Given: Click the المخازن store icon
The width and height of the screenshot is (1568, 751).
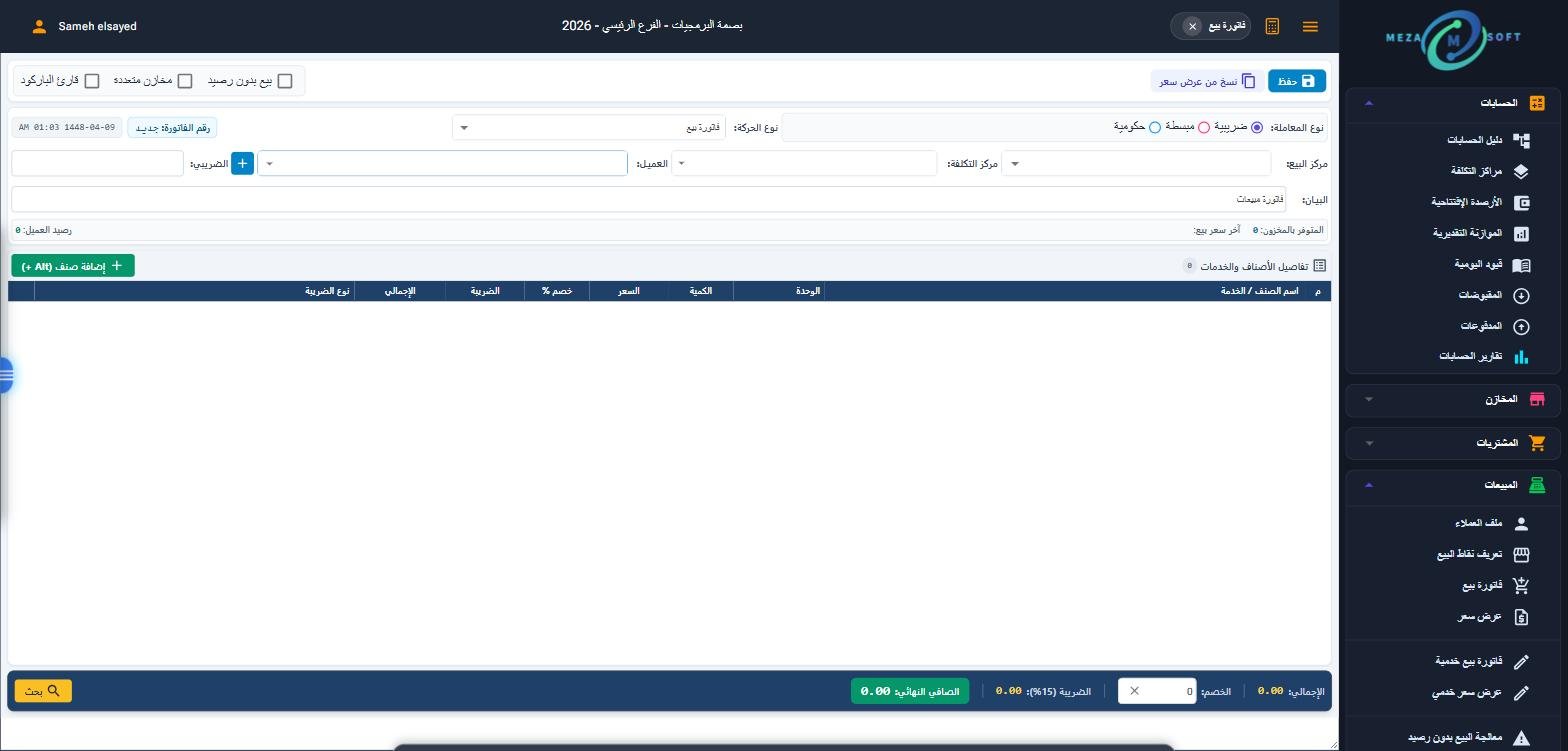Looking at the screenshot, I should tap(1537, 399).
